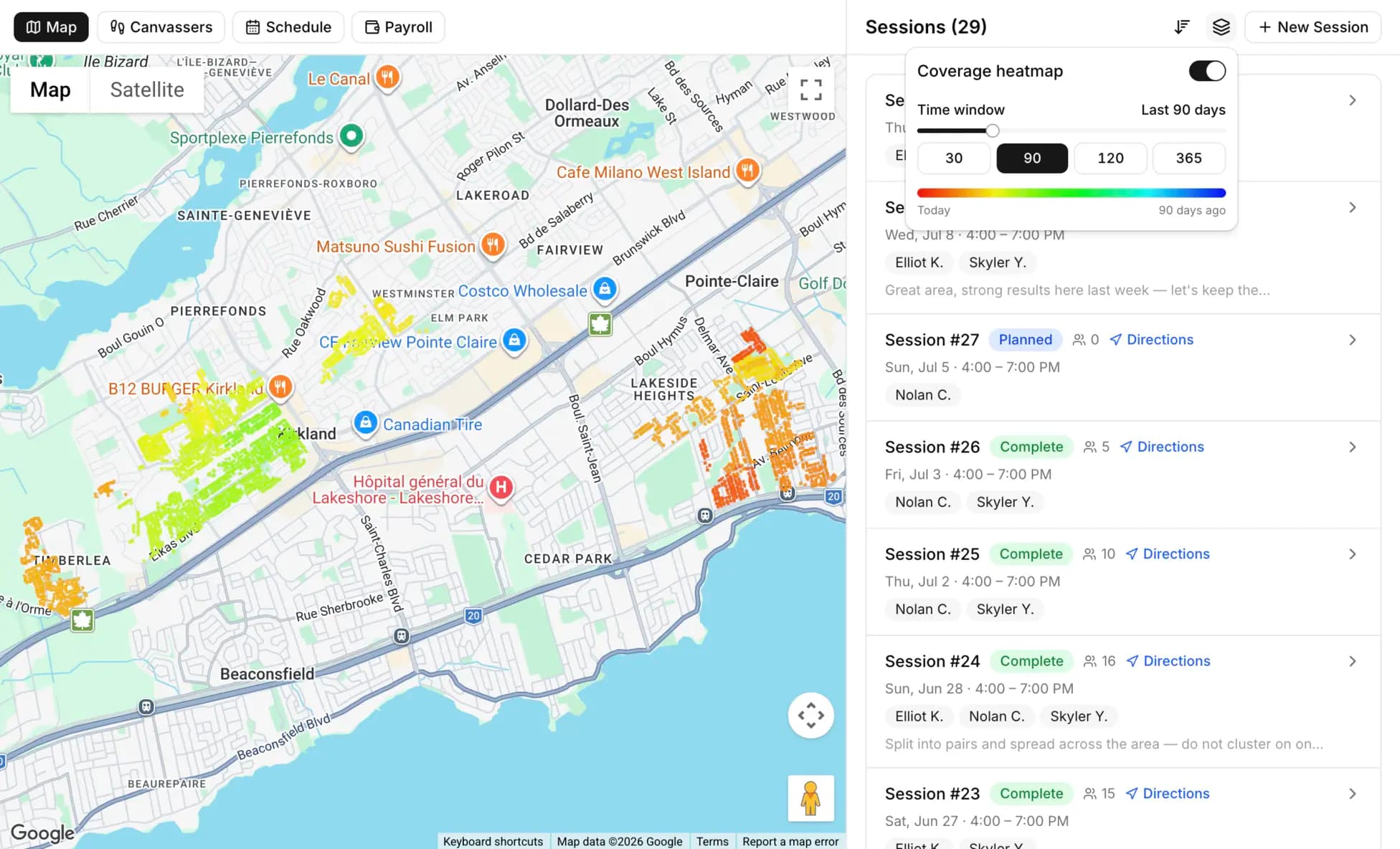The width and height of the screenshot is (1400, 849).
Task: Click the Complete badge on Session #26
Action: point(1031,447)
